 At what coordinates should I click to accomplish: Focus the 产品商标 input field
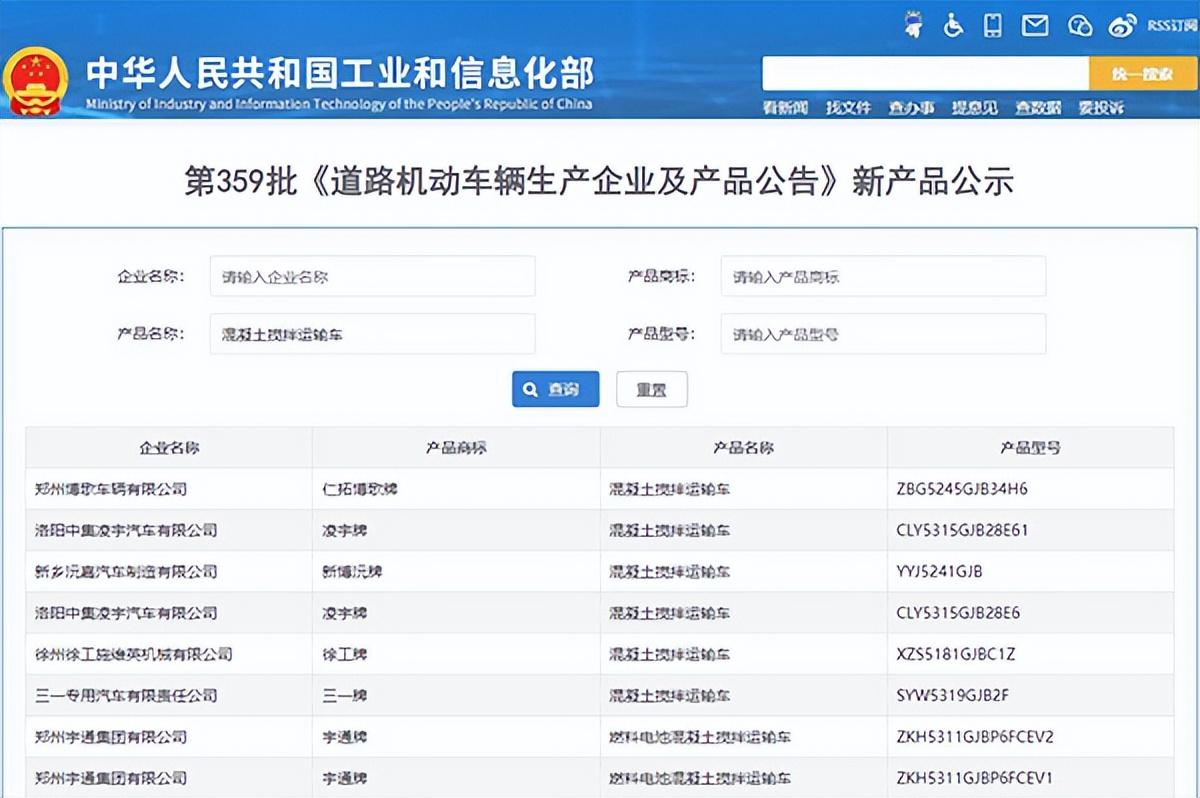tap(882, 277)
